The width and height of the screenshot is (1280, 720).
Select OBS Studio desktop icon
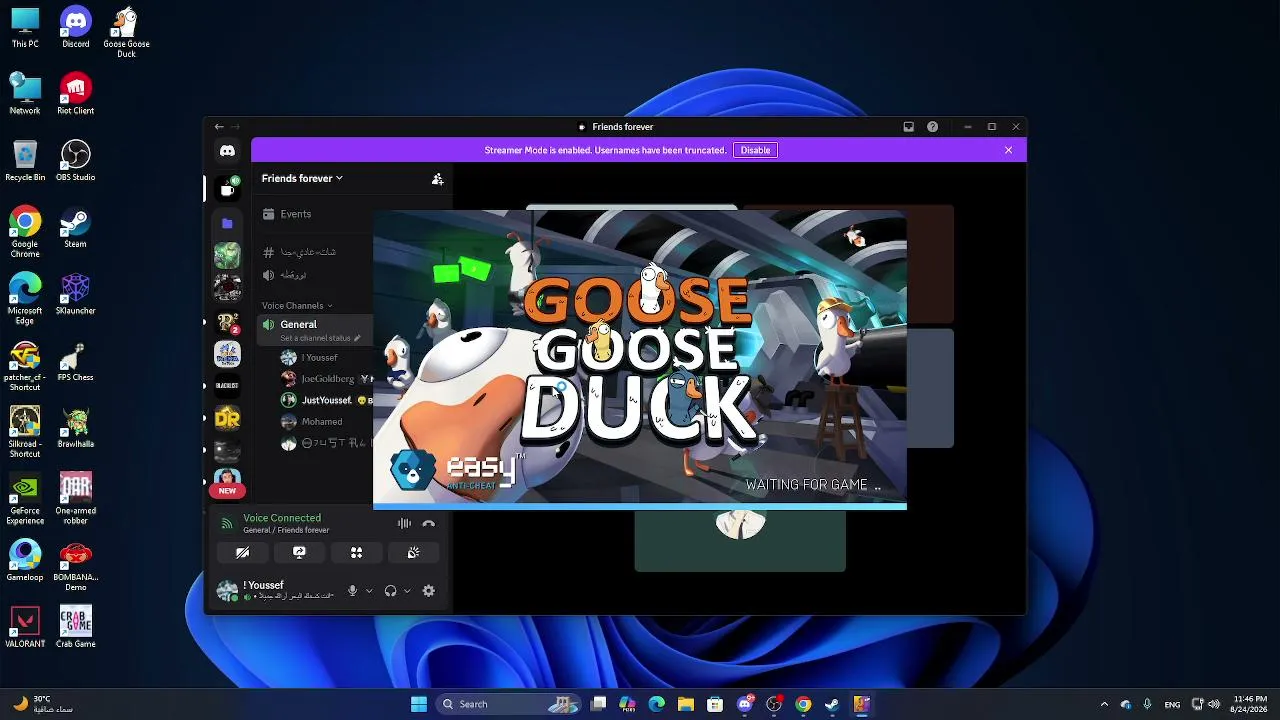tap(76, 161)
